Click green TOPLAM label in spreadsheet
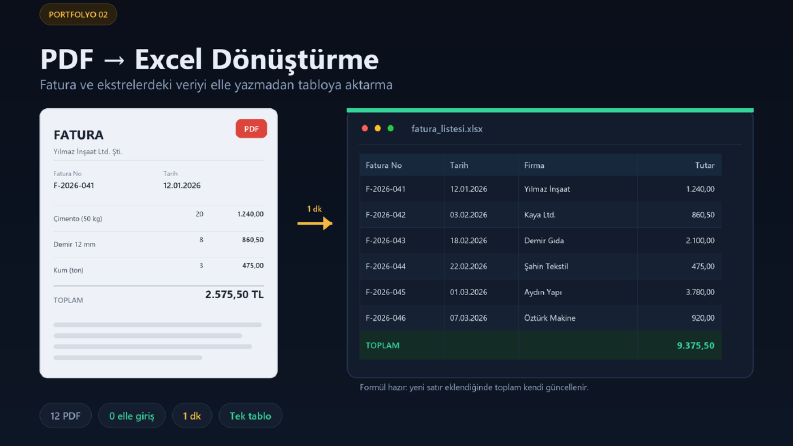793x446 pixels. click(x=382, y=345)
